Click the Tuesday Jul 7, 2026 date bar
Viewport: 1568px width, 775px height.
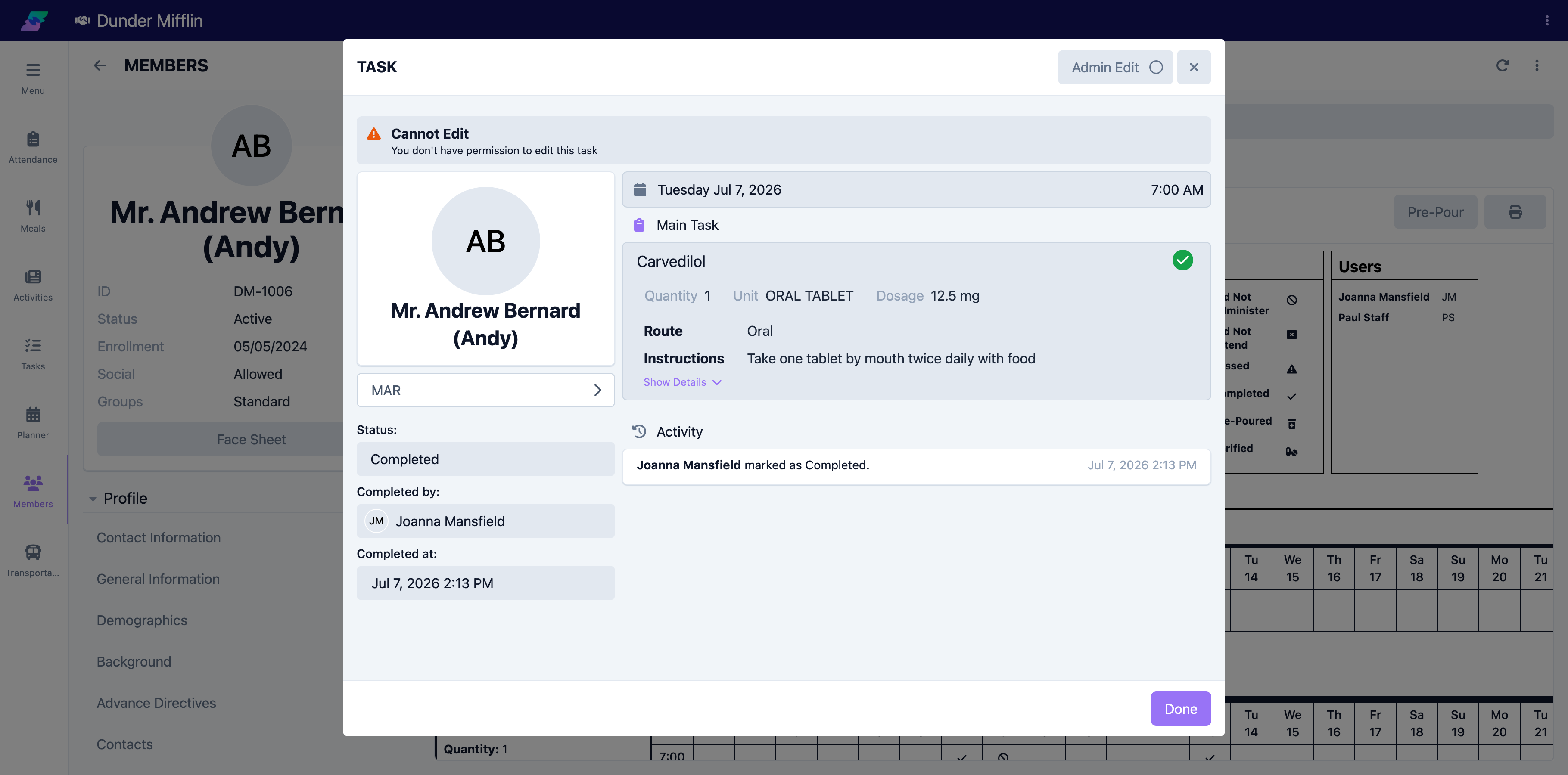(916, 190)
